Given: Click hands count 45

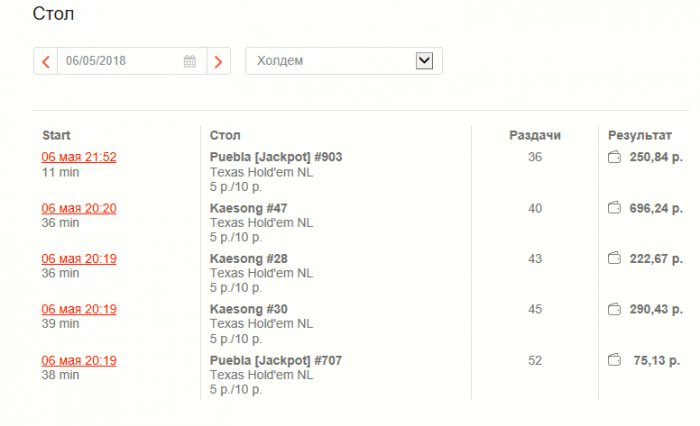Looking at the screenshot, I should [x=535, y=309].
